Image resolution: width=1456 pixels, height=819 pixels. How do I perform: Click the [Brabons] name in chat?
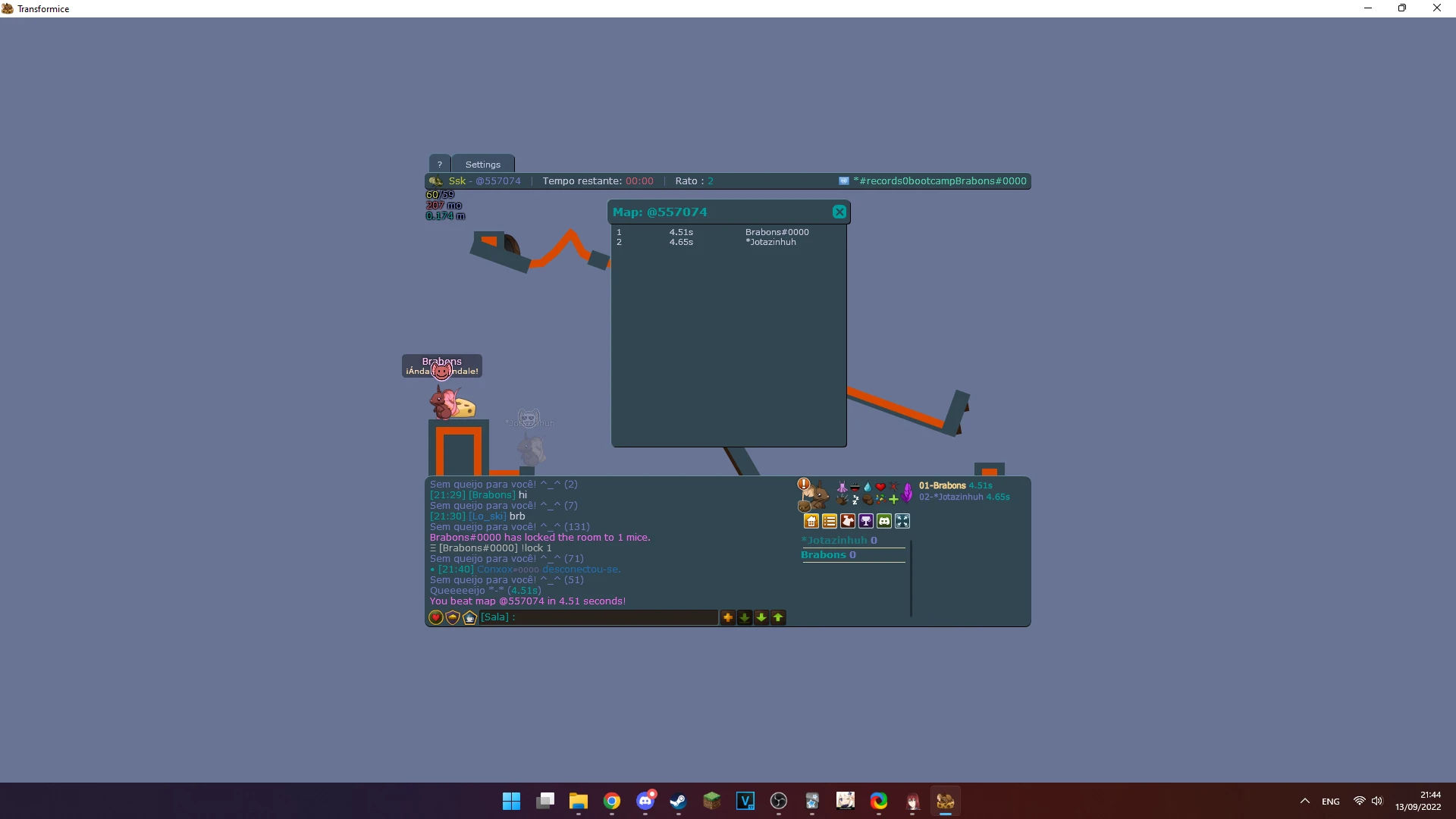click(492, 495)
